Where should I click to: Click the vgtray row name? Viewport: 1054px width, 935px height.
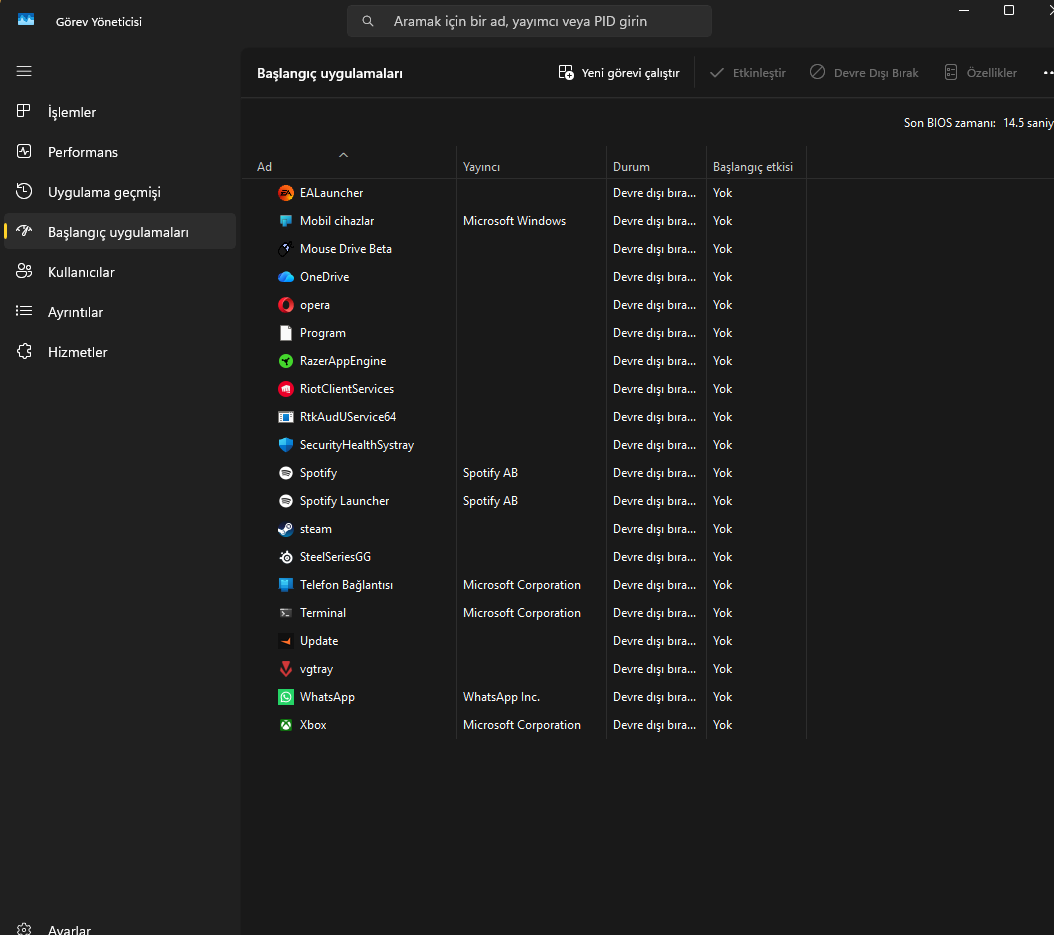(x=317, y=669)
